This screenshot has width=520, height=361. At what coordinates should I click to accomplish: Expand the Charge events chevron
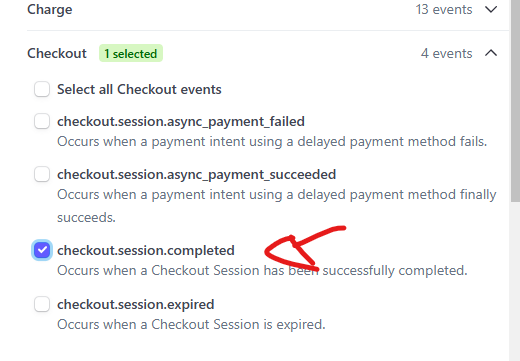491,9
